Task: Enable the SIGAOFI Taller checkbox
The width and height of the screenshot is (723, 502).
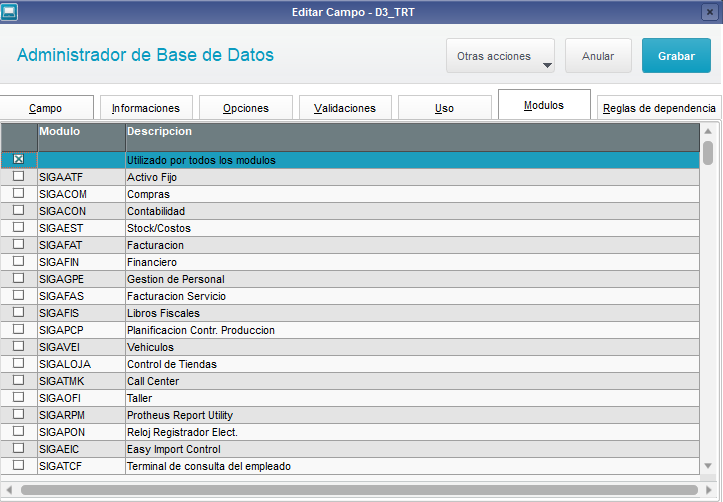Action: [x=18, y=397]
